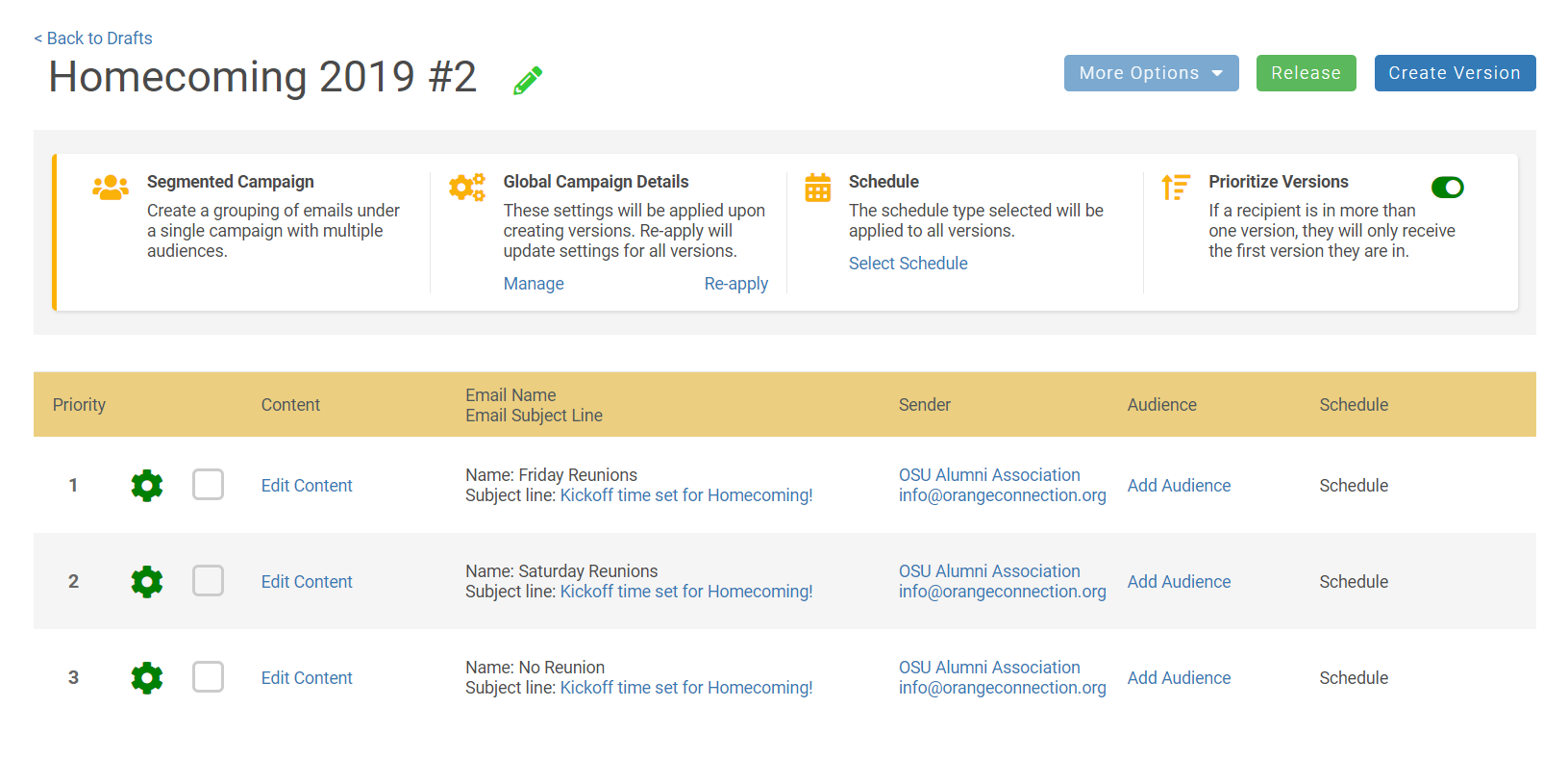This screenshot has width=1568, height=758.
Task: Click the Segmented Campaign people icon
Action: coord(111,187)
